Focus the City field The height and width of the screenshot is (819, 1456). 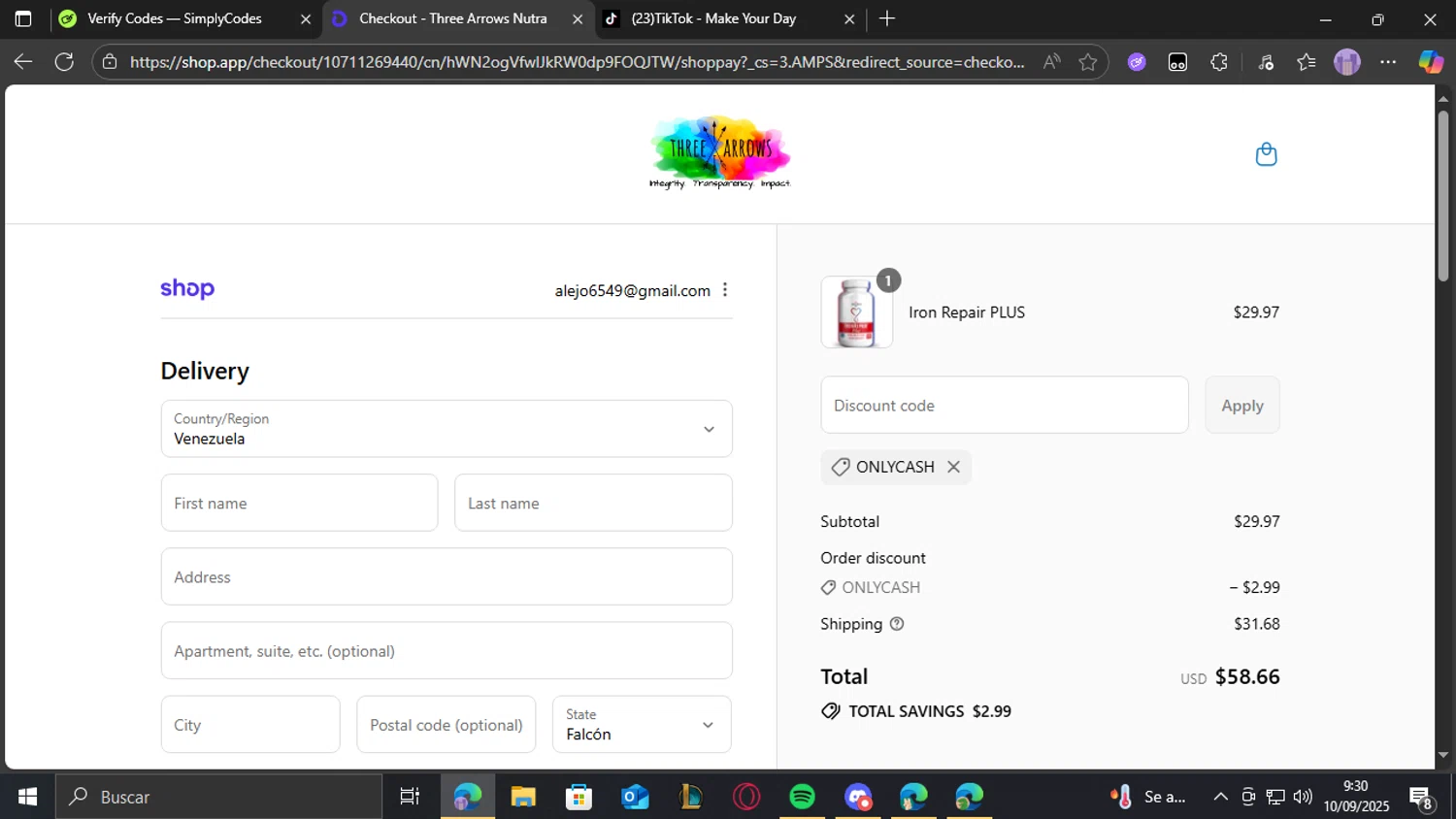click(x=250, y=724)
